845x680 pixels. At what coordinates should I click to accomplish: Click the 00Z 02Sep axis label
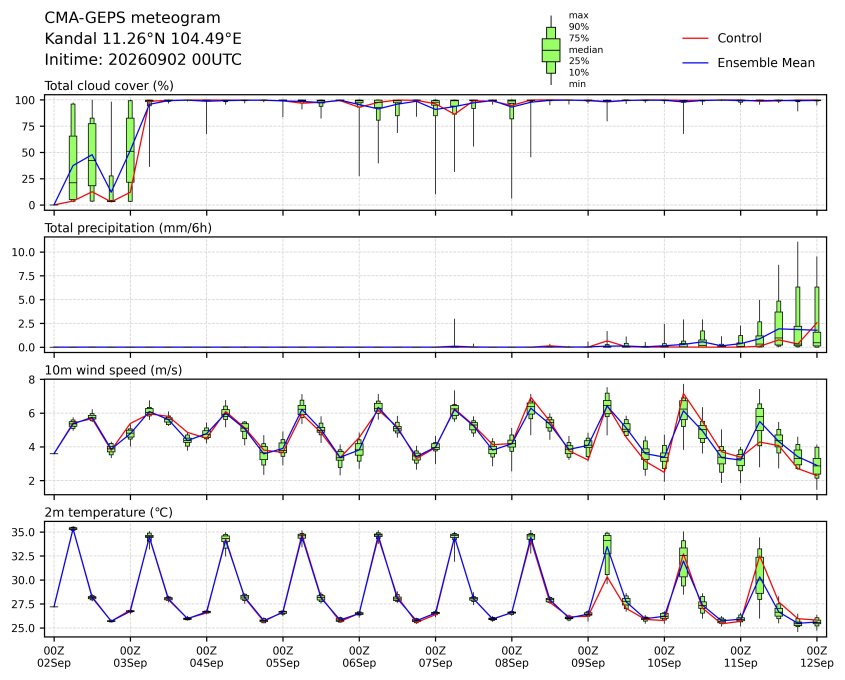point(54,657)
